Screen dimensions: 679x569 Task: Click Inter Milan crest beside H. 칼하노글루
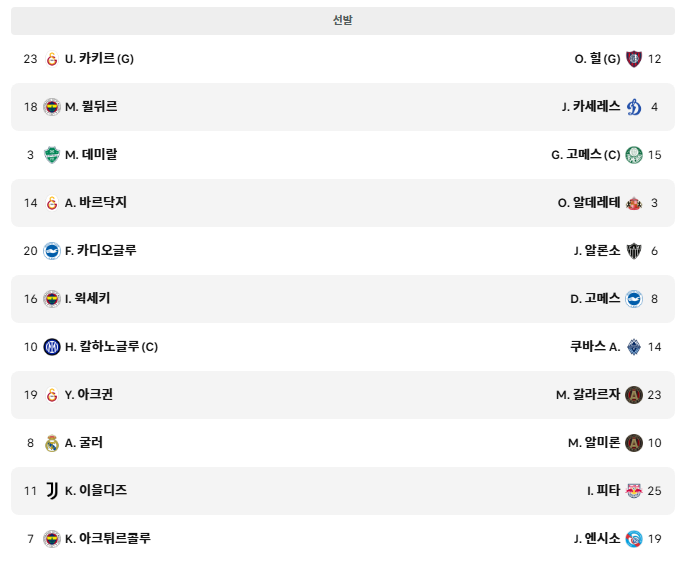coord(52,347)
